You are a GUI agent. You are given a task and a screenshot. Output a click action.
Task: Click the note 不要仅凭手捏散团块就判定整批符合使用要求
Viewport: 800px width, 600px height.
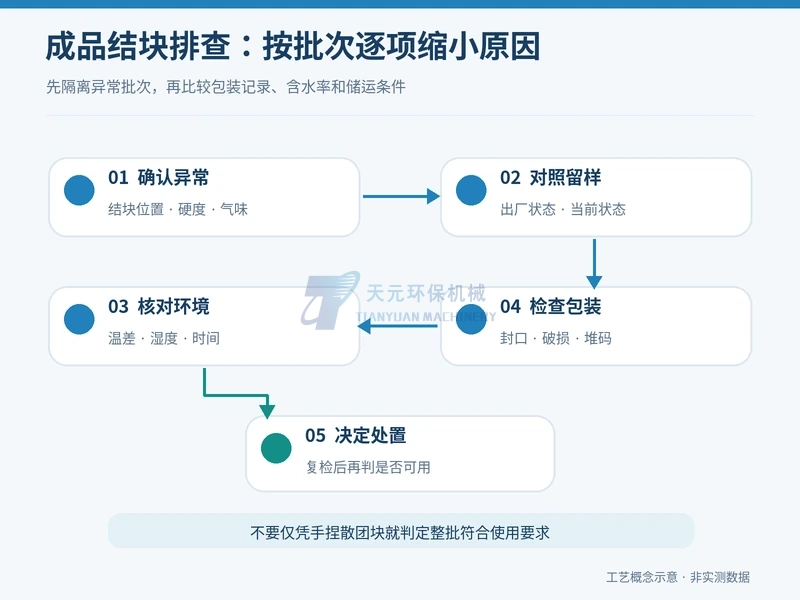(400, 533)
